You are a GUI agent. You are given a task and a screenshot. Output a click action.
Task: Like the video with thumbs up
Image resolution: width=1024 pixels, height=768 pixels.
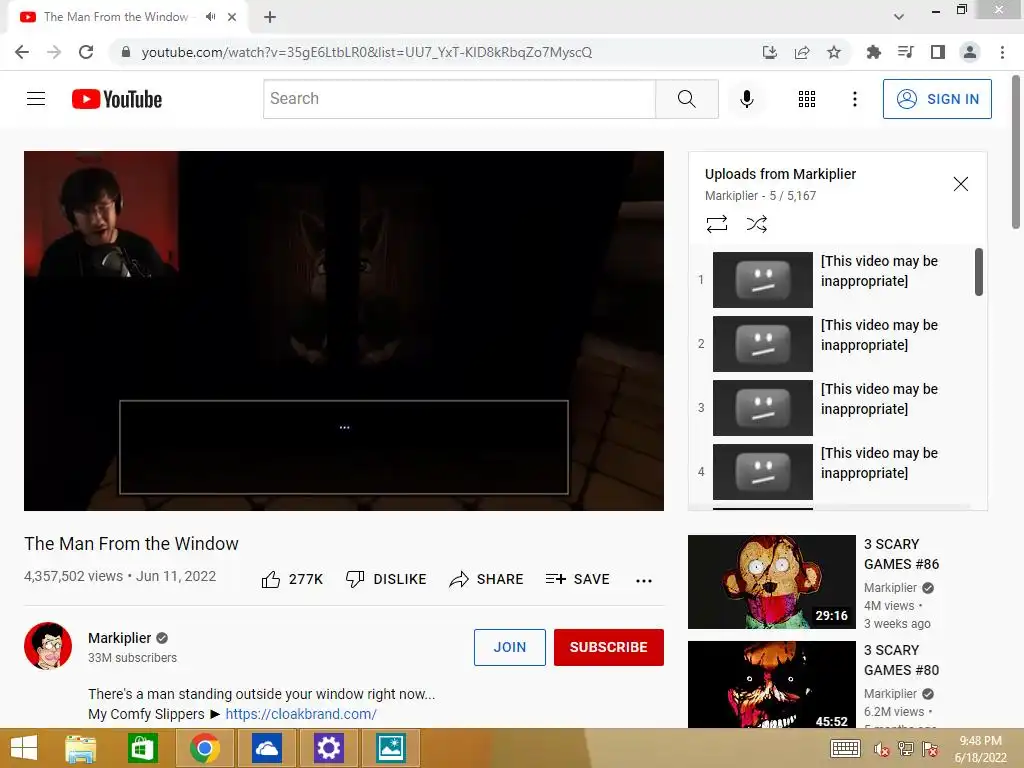pos(292,579)
